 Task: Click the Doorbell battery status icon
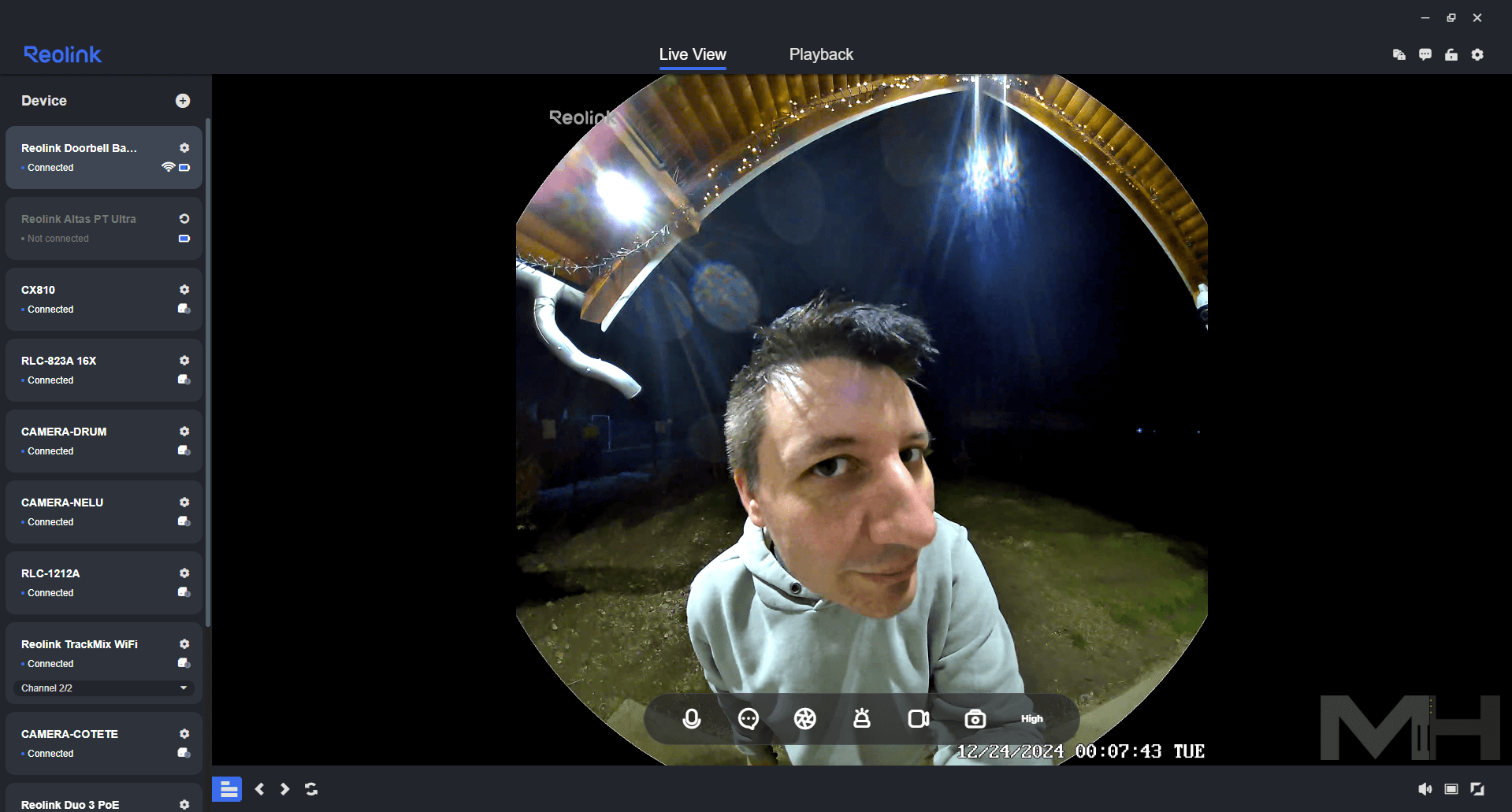click(184, 168)
